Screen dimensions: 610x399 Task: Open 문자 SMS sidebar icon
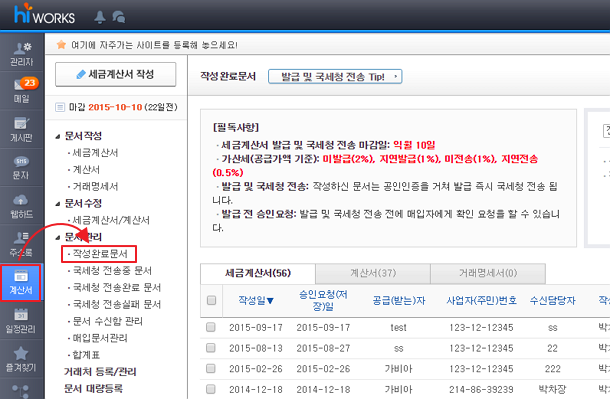pyautogui.click(x=22, y=168)
